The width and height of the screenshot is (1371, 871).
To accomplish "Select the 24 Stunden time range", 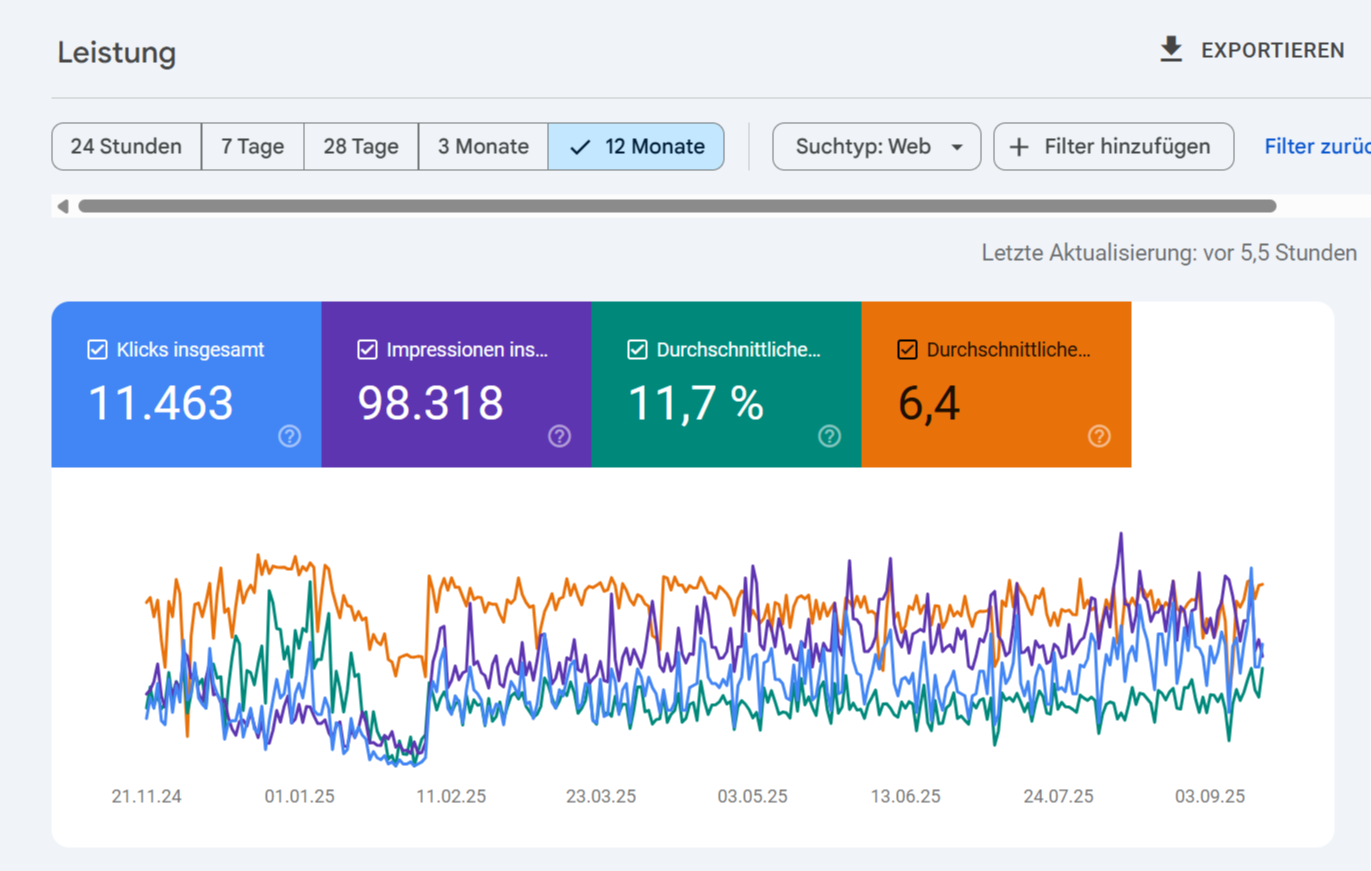I will click(126, 147).
